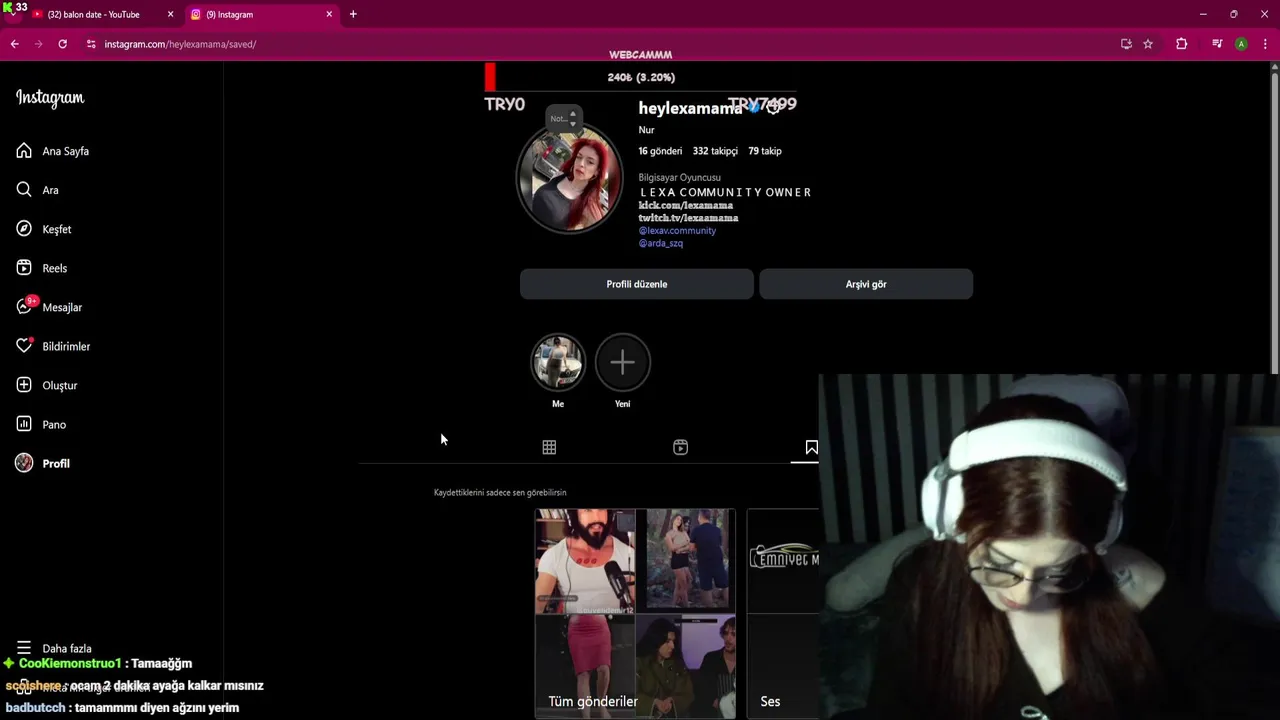Open the @lexav.community mention
This screenshot has height=720, width=1280.
[x=677, y=230]
